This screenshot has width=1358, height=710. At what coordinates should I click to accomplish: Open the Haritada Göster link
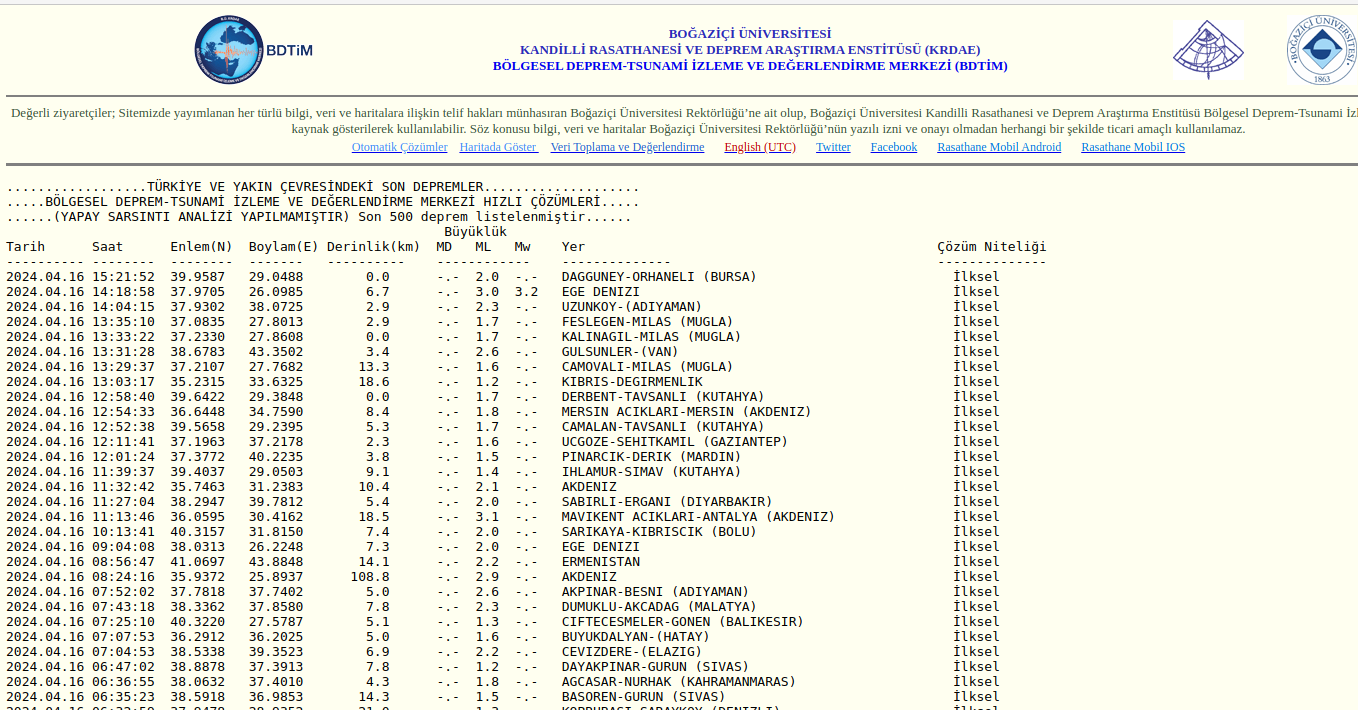(x=498, y=147)
